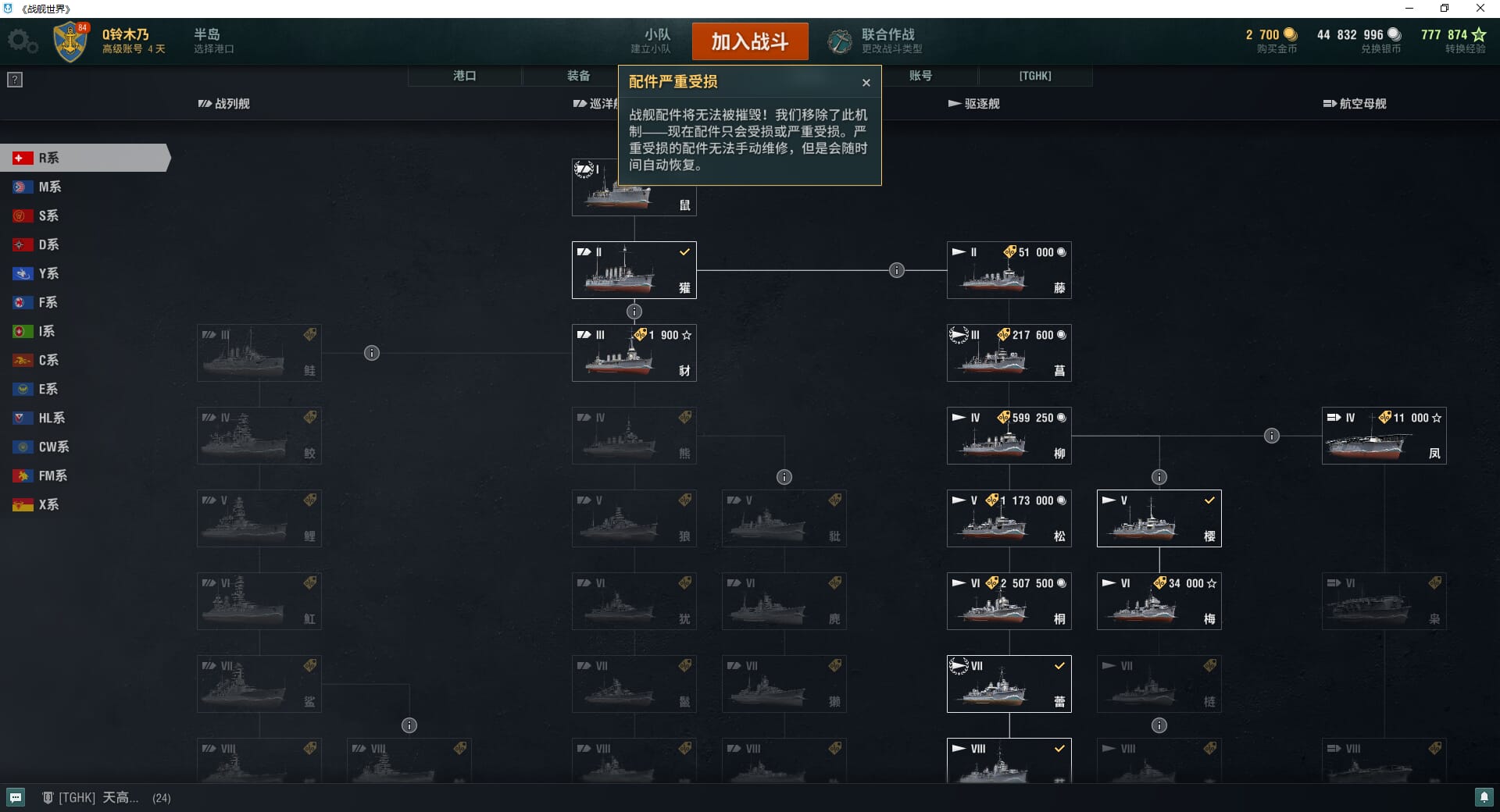1500x812 pixels.
Task: Click the info icon right of ship 貓
Action: [897, 270]
